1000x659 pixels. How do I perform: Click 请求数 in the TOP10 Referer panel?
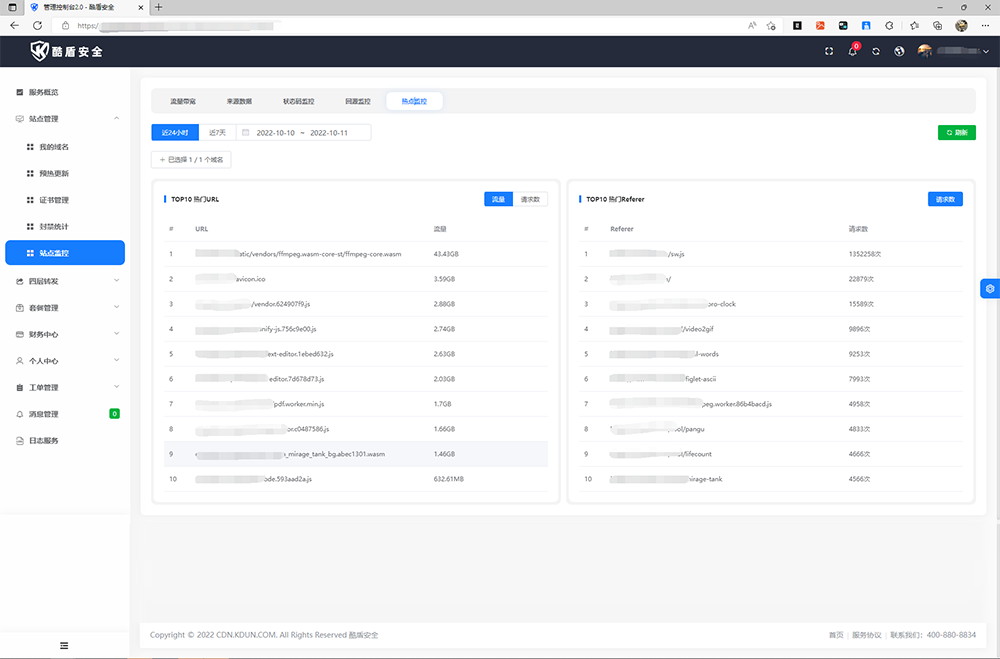pyautogui.click(x=945, y=199)
